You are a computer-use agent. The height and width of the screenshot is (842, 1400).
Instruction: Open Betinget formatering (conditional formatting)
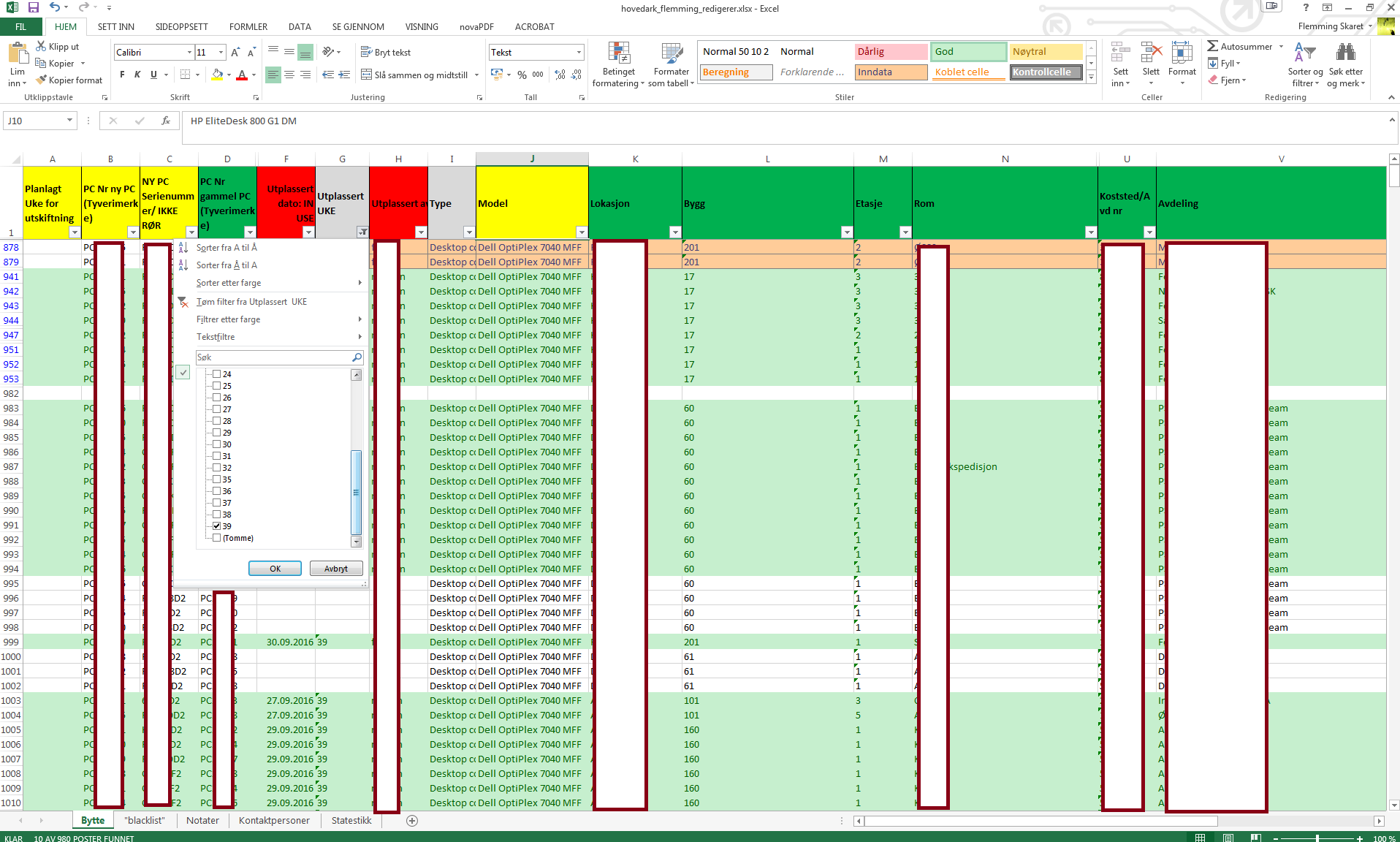618,65
